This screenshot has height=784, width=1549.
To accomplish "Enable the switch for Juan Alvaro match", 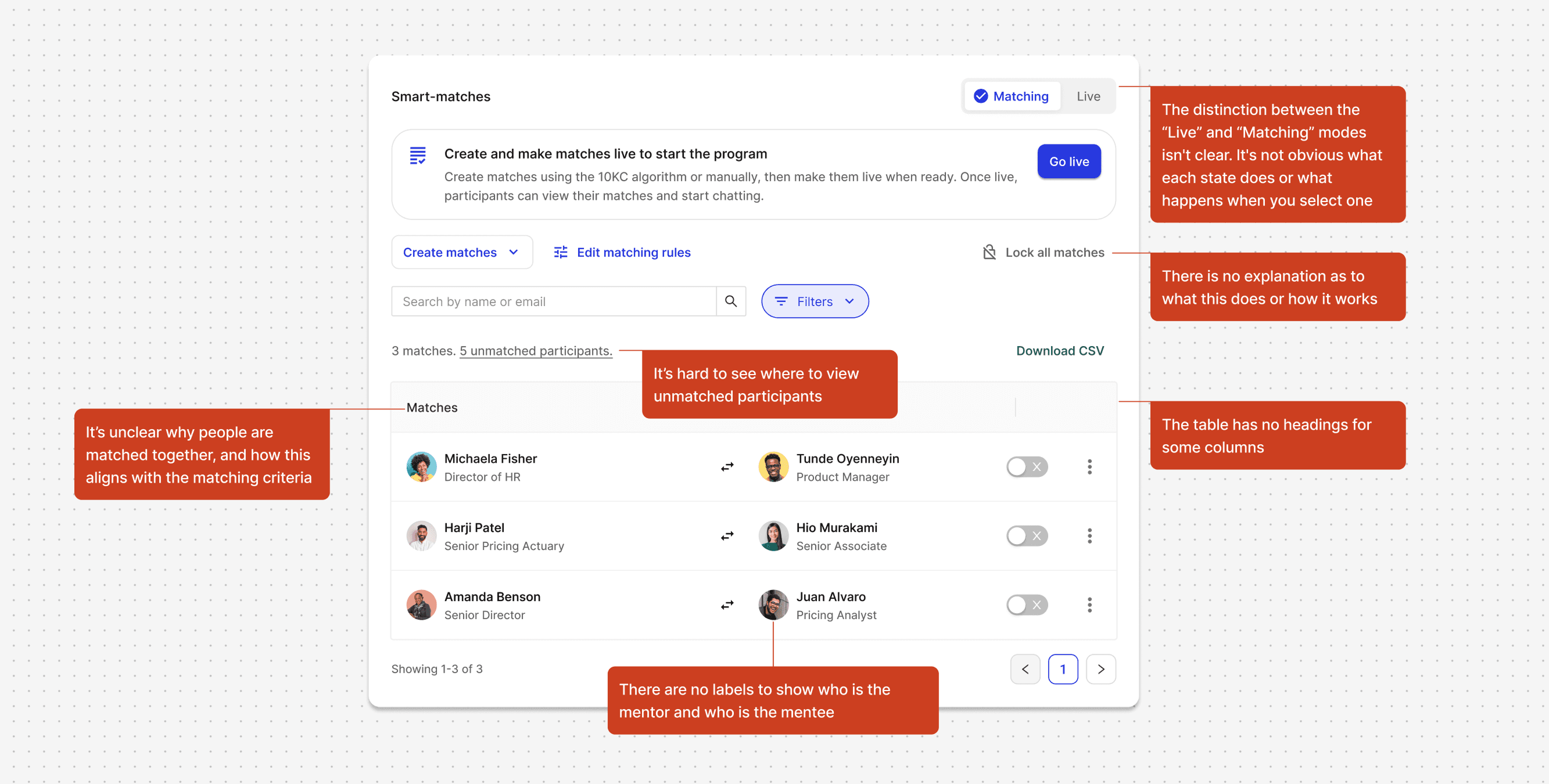I will pyautogui.click(x=1027, y=605).
